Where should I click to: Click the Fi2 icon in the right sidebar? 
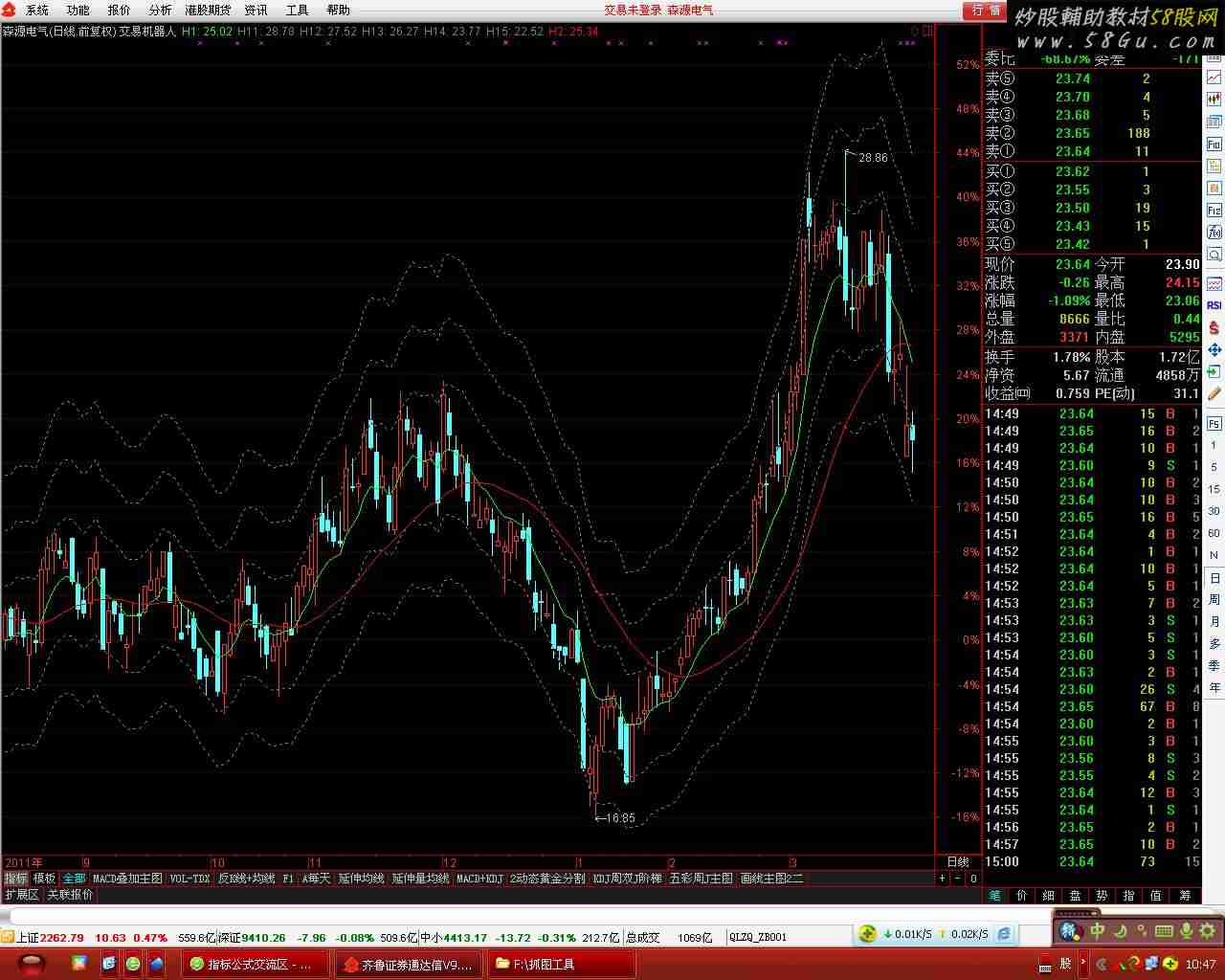[x=1214, y=210]
